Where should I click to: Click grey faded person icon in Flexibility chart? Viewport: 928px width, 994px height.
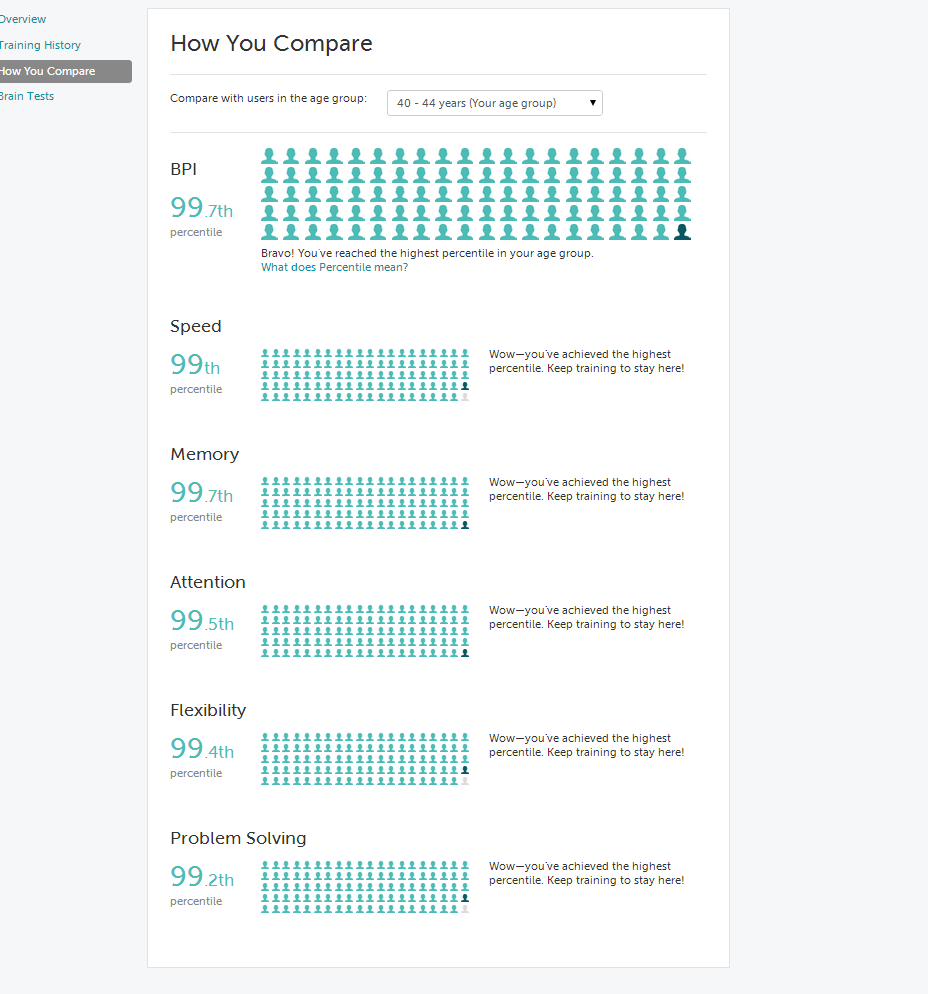465,782
